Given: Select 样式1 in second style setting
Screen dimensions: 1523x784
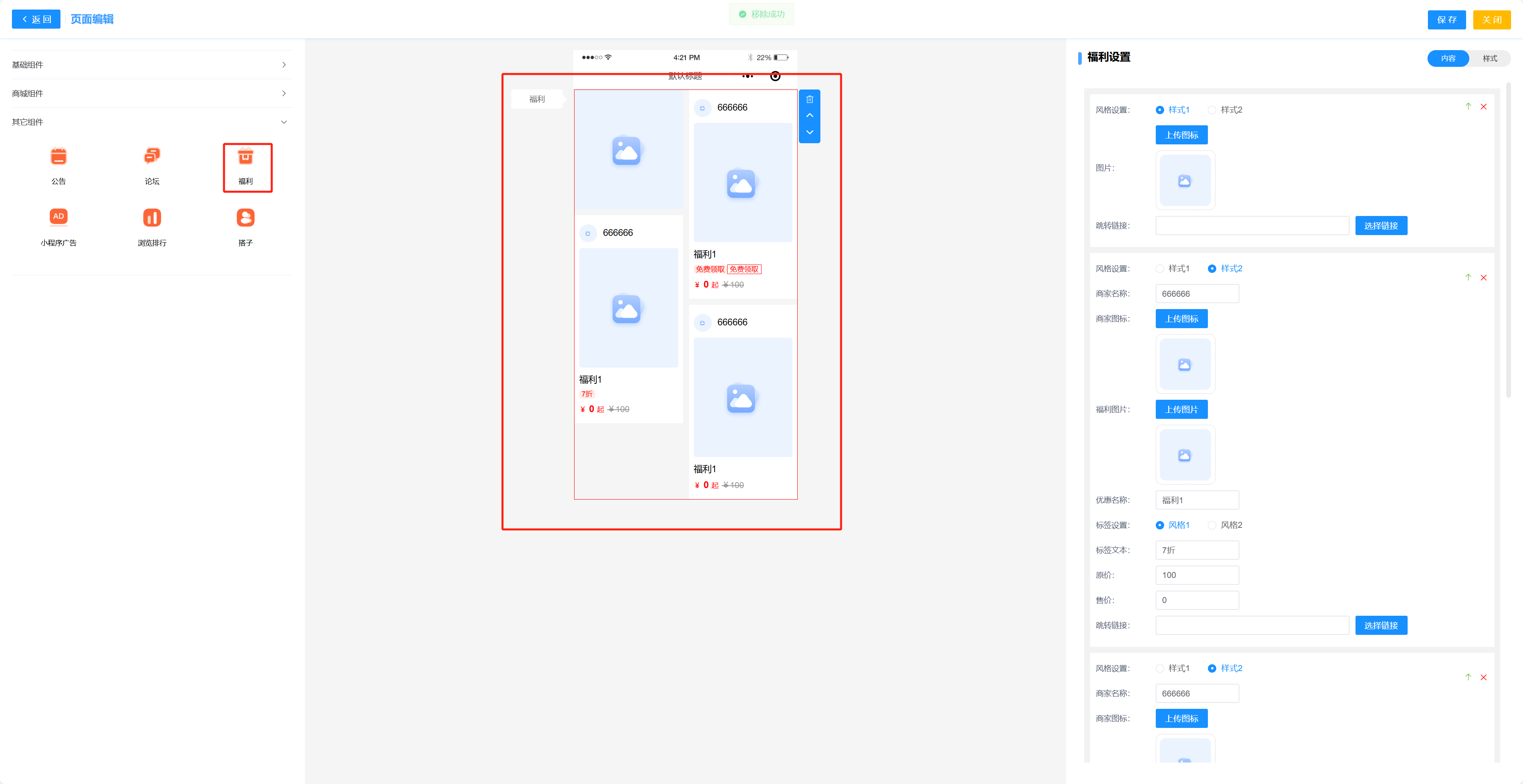Looking at the screenshot, I should 1159,268.
